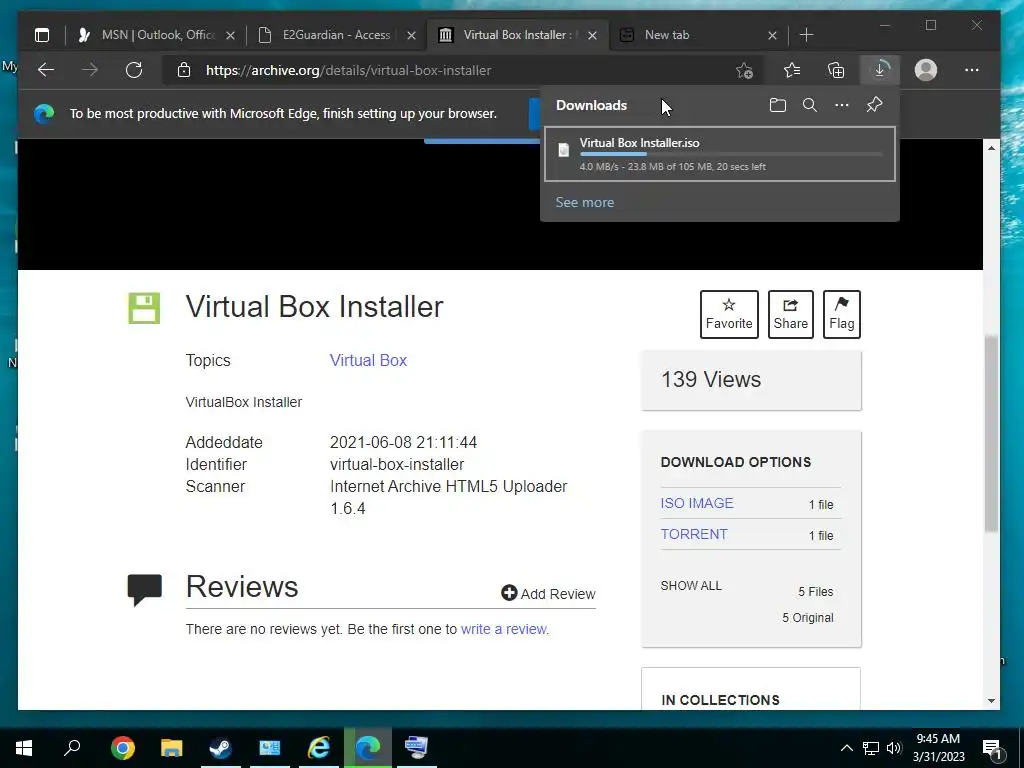Screen dimensions: 1024x768
Task: Switch to the New tab tab
Action: tap(698, 35)
